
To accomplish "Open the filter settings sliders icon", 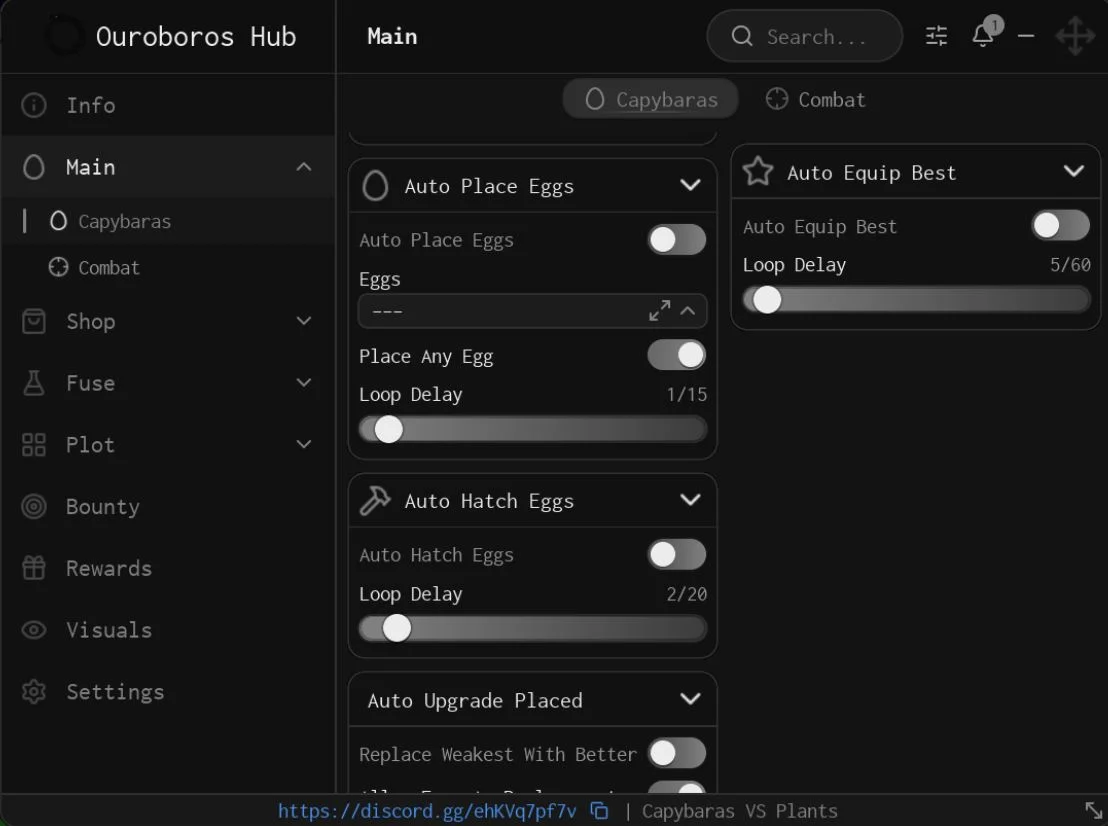I will 936,35.
